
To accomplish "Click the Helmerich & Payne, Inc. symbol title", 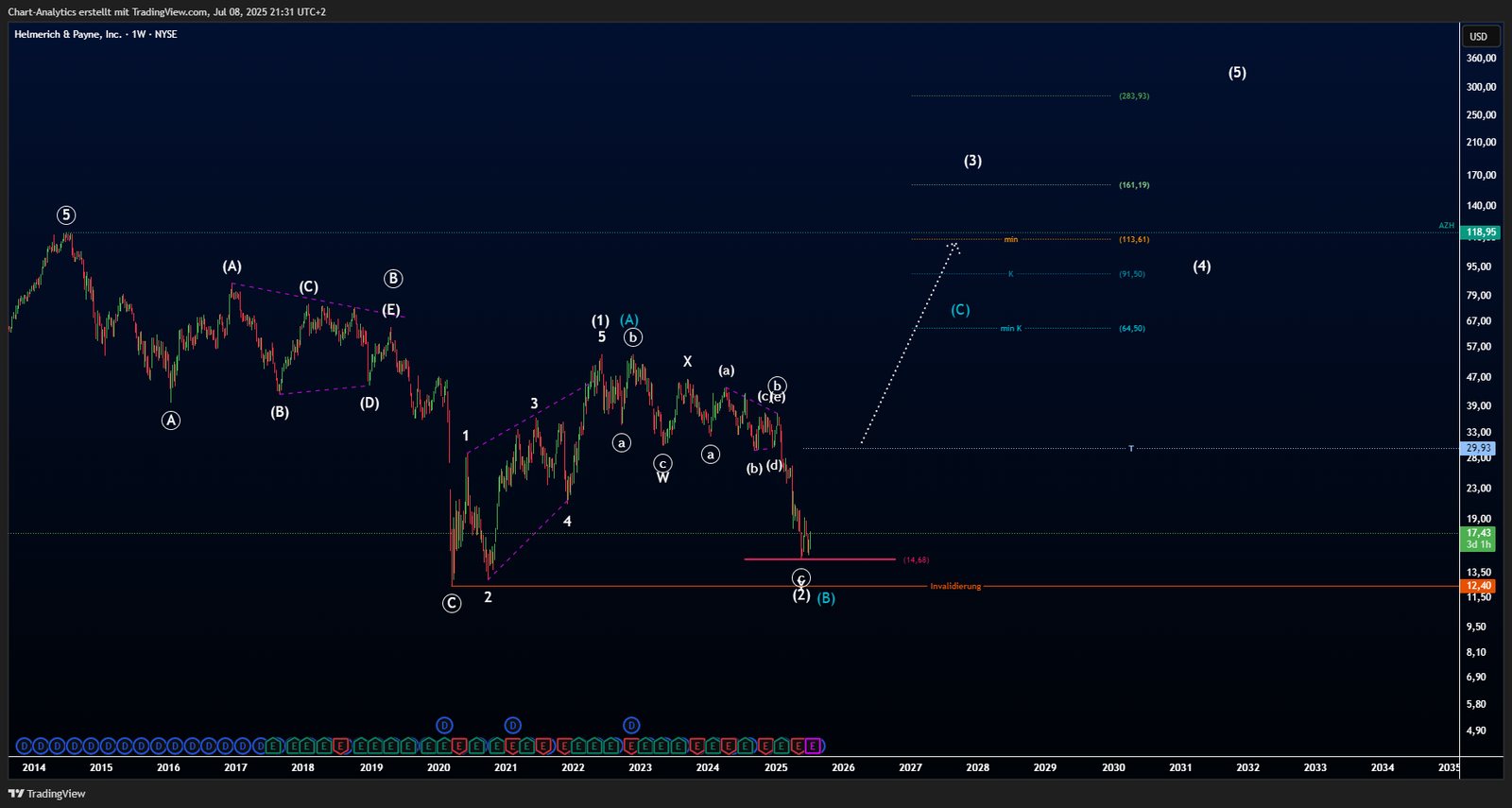I will coord(68,34).
